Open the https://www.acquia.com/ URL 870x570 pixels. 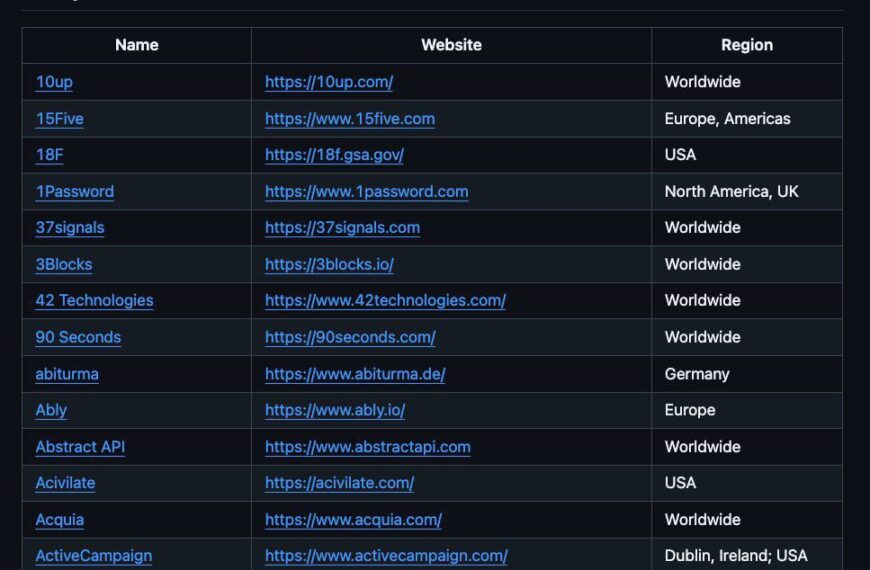(353, 520)
